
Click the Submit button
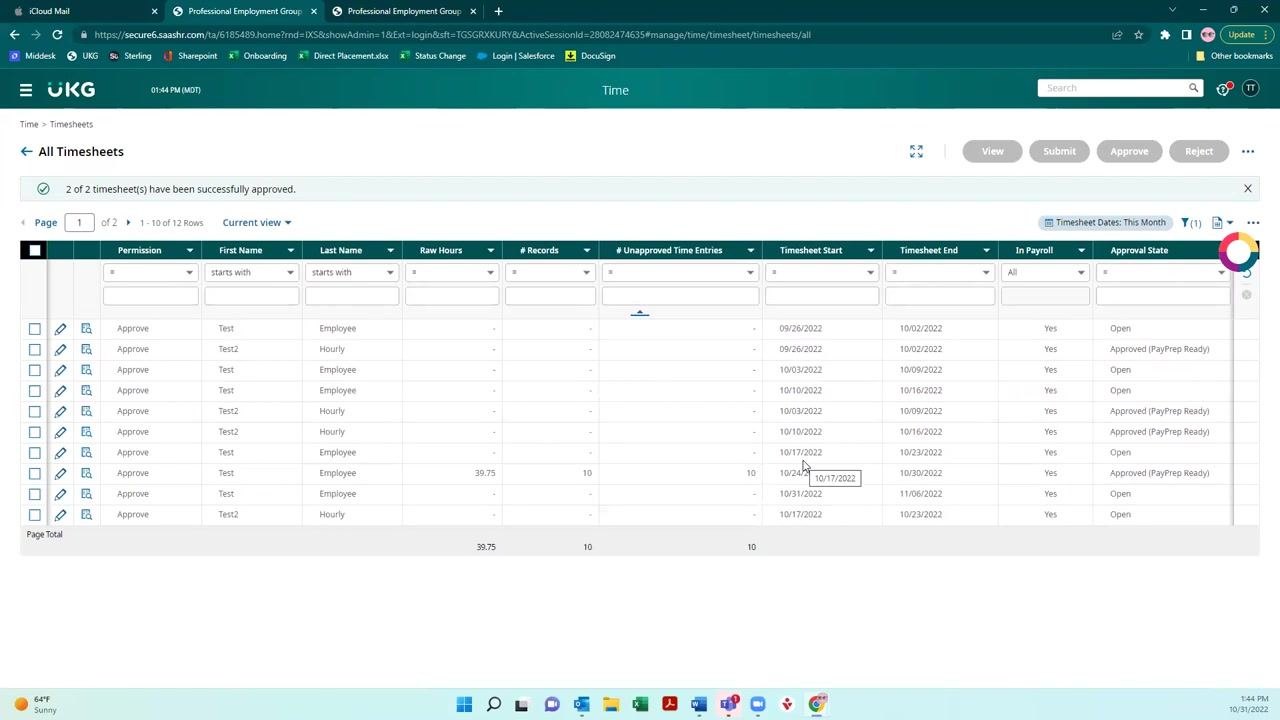click(1059, 151)
